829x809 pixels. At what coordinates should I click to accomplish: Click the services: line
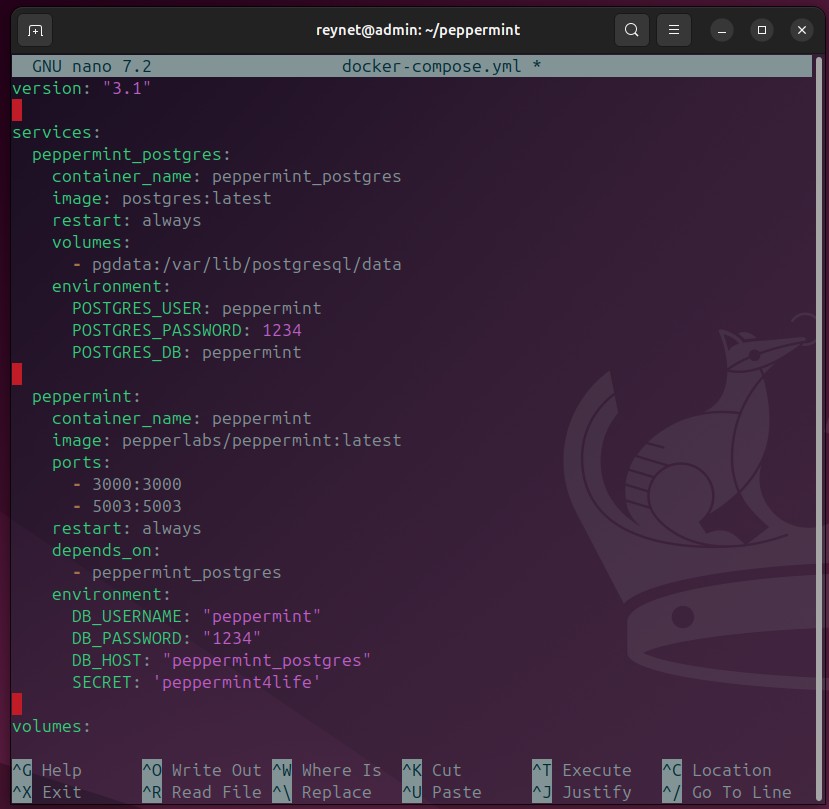click(56, 132)
